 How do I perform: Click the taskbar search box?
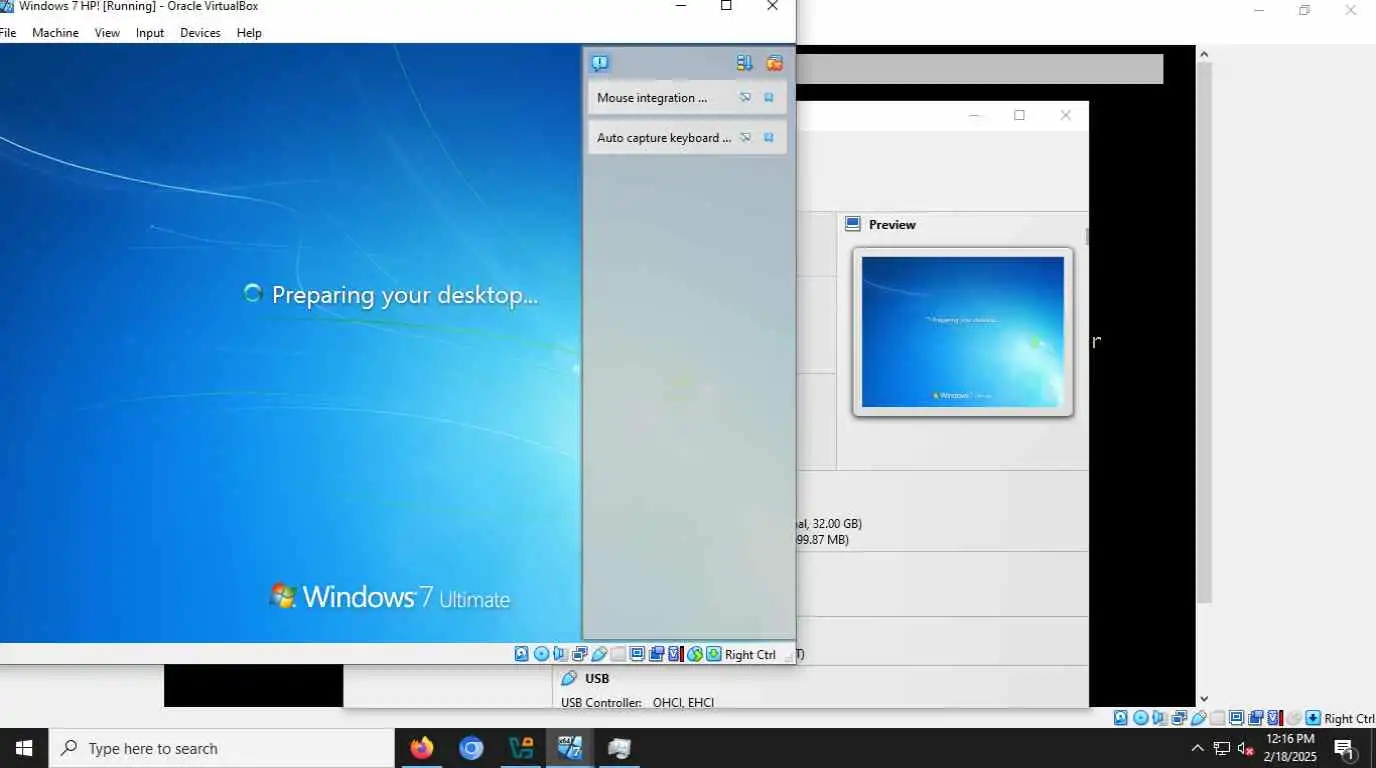click(221, 748)
